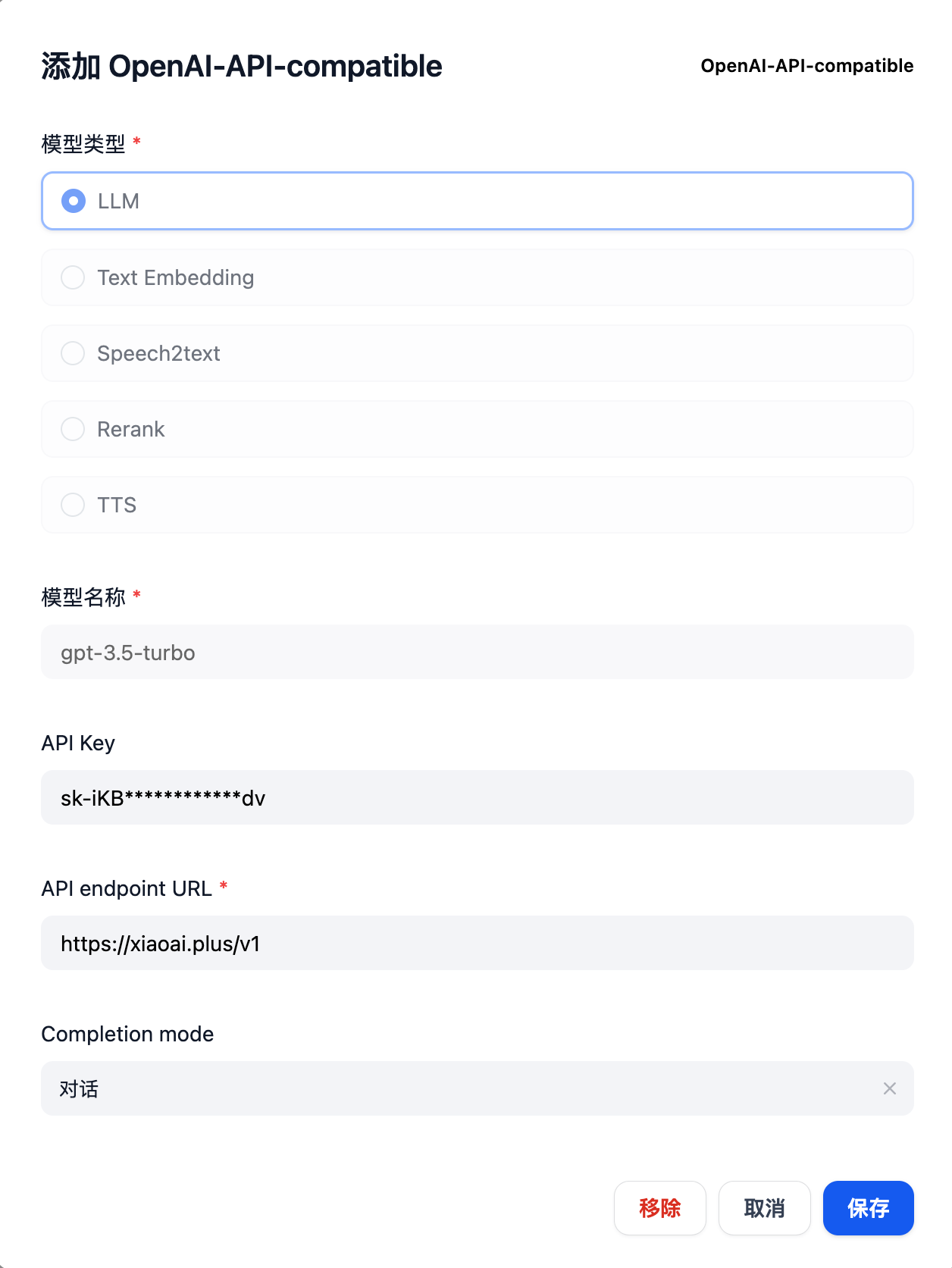Click the Completion mode label
The width and height of the screenshot is (952, 1268).
(127, 1034)
